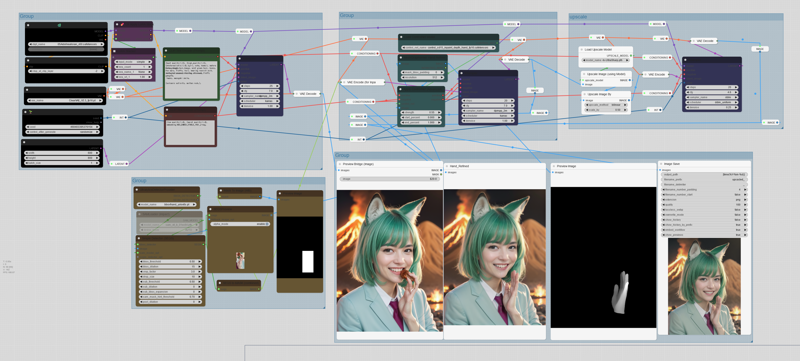Click the VAE Encode (for Inpainting) node

362,82
